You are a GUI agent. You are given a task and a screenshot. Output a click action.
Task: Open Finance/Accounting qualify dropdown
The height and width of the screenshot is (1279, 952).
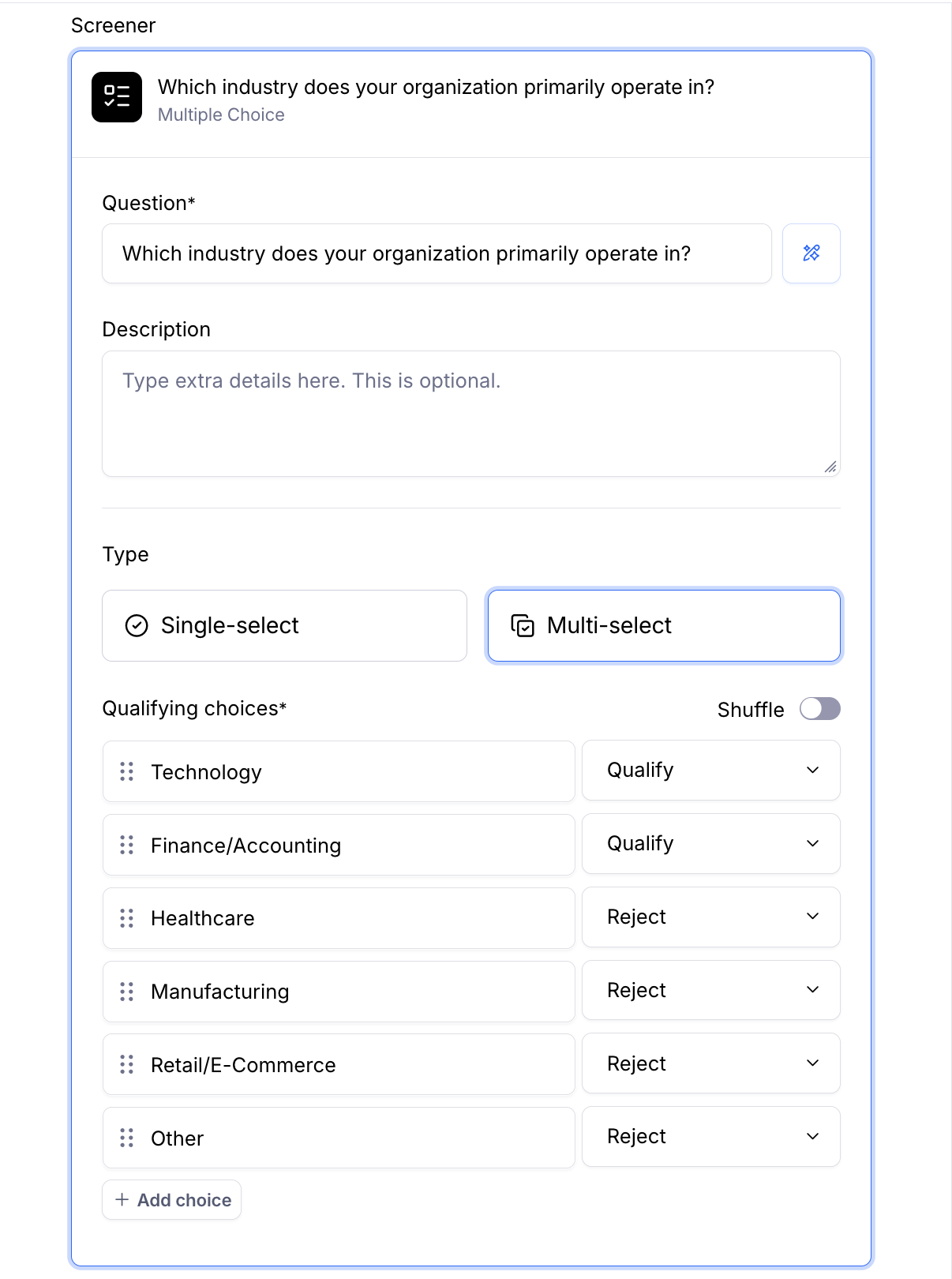(x=710, y=843)
